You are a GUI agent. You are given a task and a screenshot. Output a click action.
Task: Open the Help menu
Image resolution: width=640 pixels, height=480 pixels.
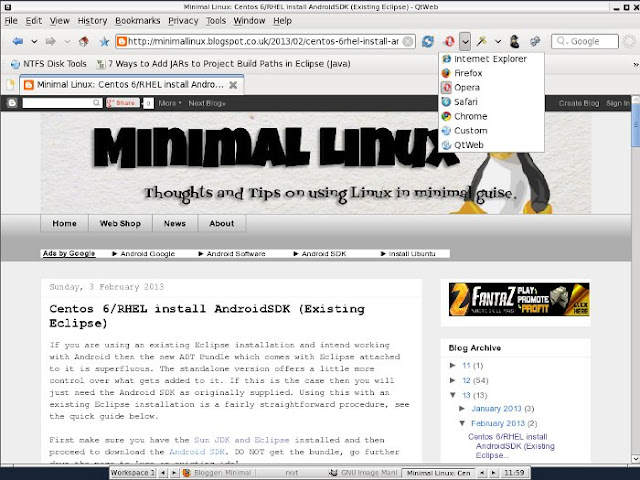coord(282,20)
